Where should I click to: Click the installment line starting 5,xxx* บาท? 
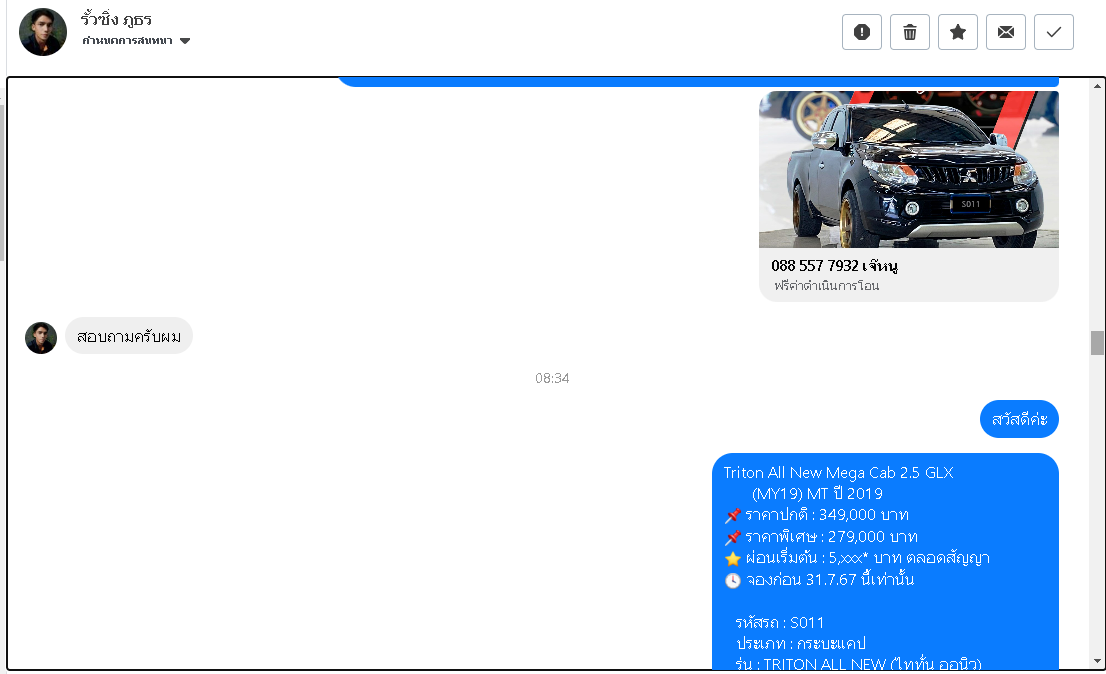click(x=857, y=558)
